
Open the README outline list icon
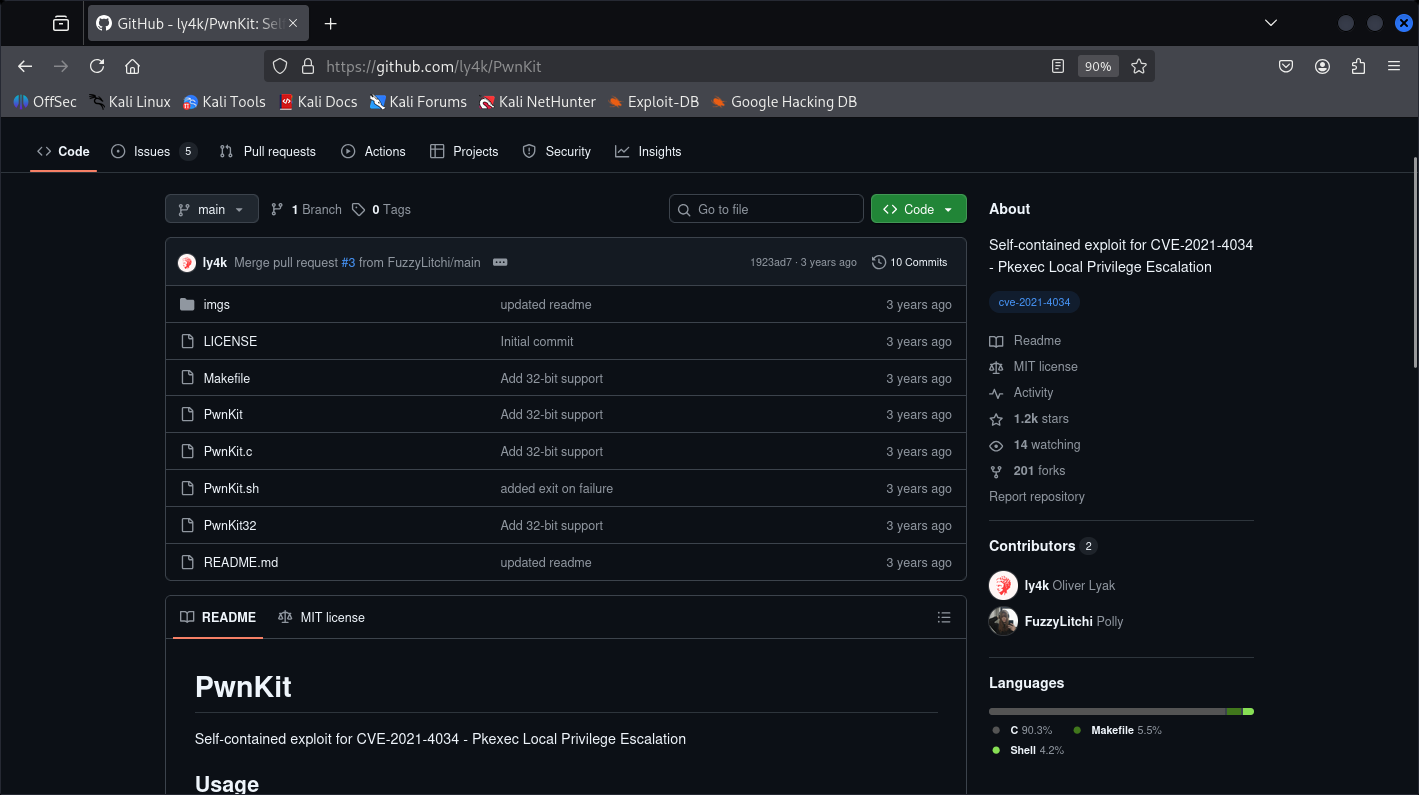(943, 617)
